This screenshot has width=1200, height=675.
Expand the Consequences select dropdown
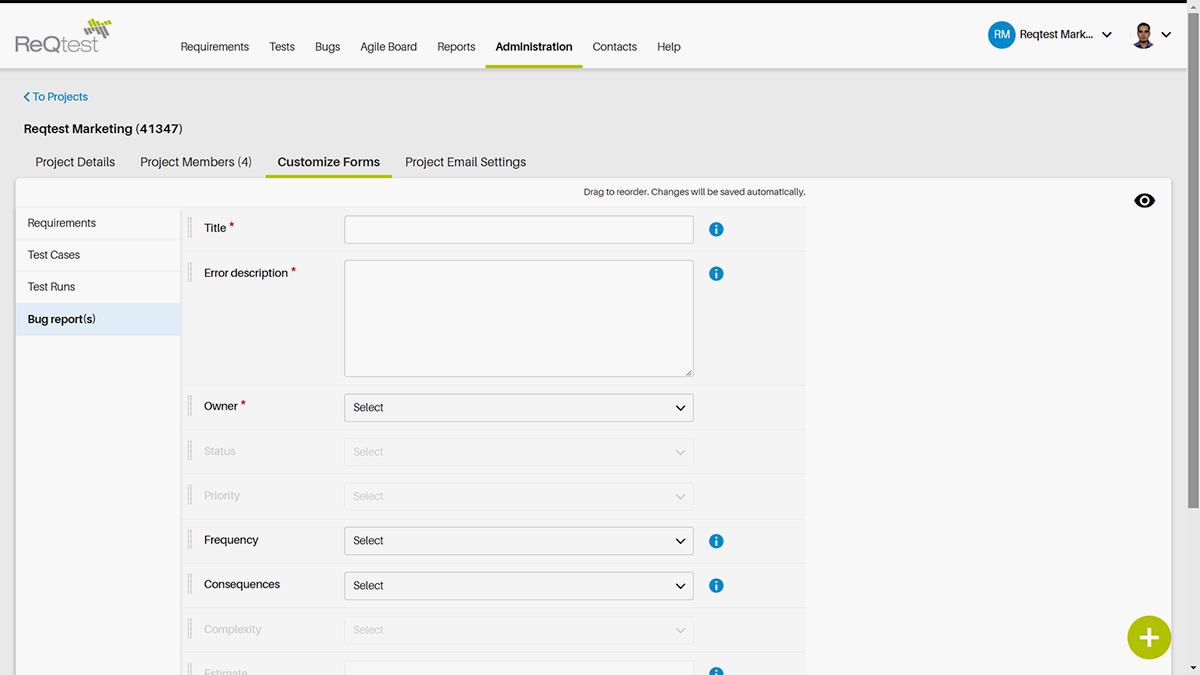click(518, 586)
